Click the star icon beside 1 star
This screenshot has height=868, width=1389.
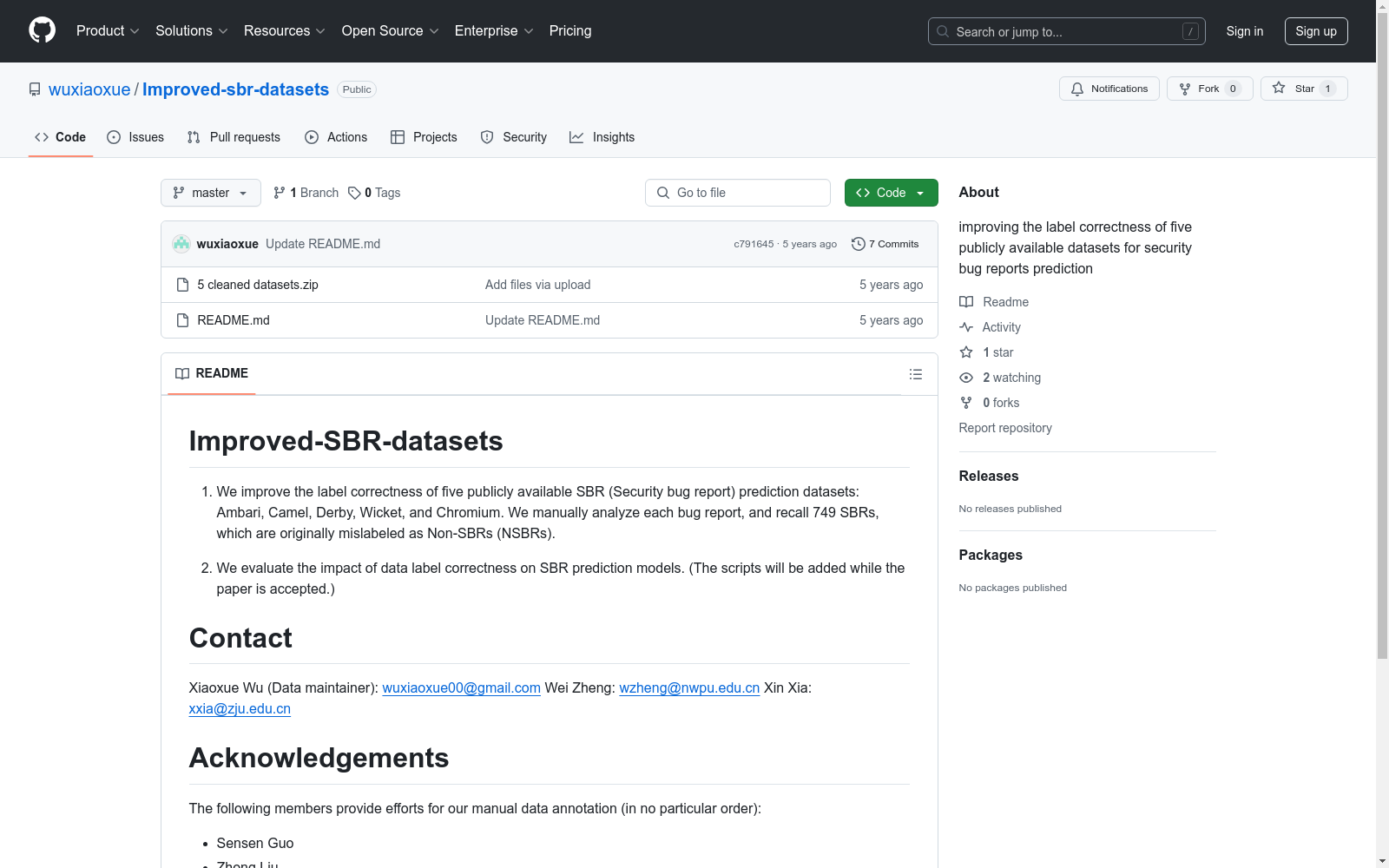pyautogui.click(x=966, y=352)
